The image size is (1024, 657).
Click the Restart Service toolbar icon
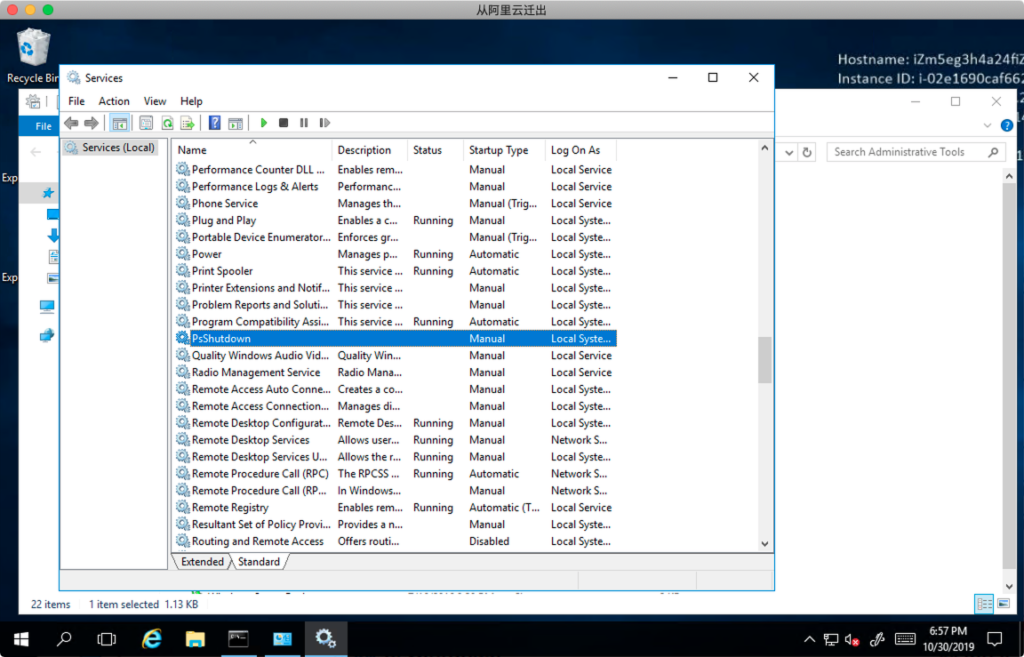(324, 123)
